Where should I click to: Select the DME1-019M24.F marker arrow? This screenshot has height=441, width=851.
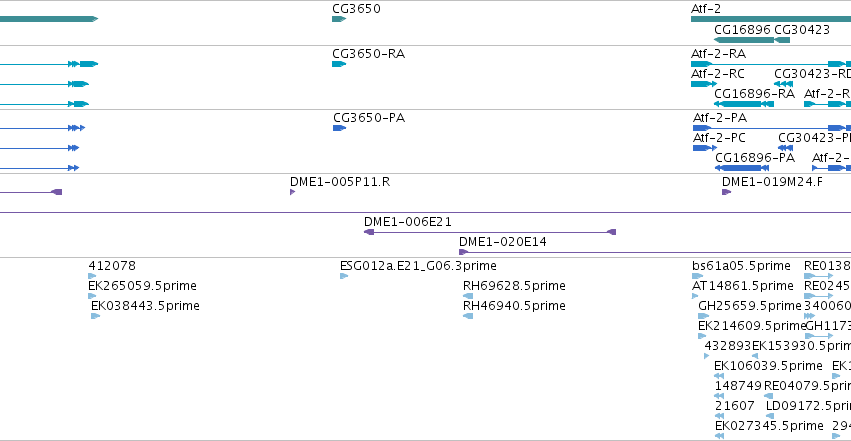tap(726, 192)
